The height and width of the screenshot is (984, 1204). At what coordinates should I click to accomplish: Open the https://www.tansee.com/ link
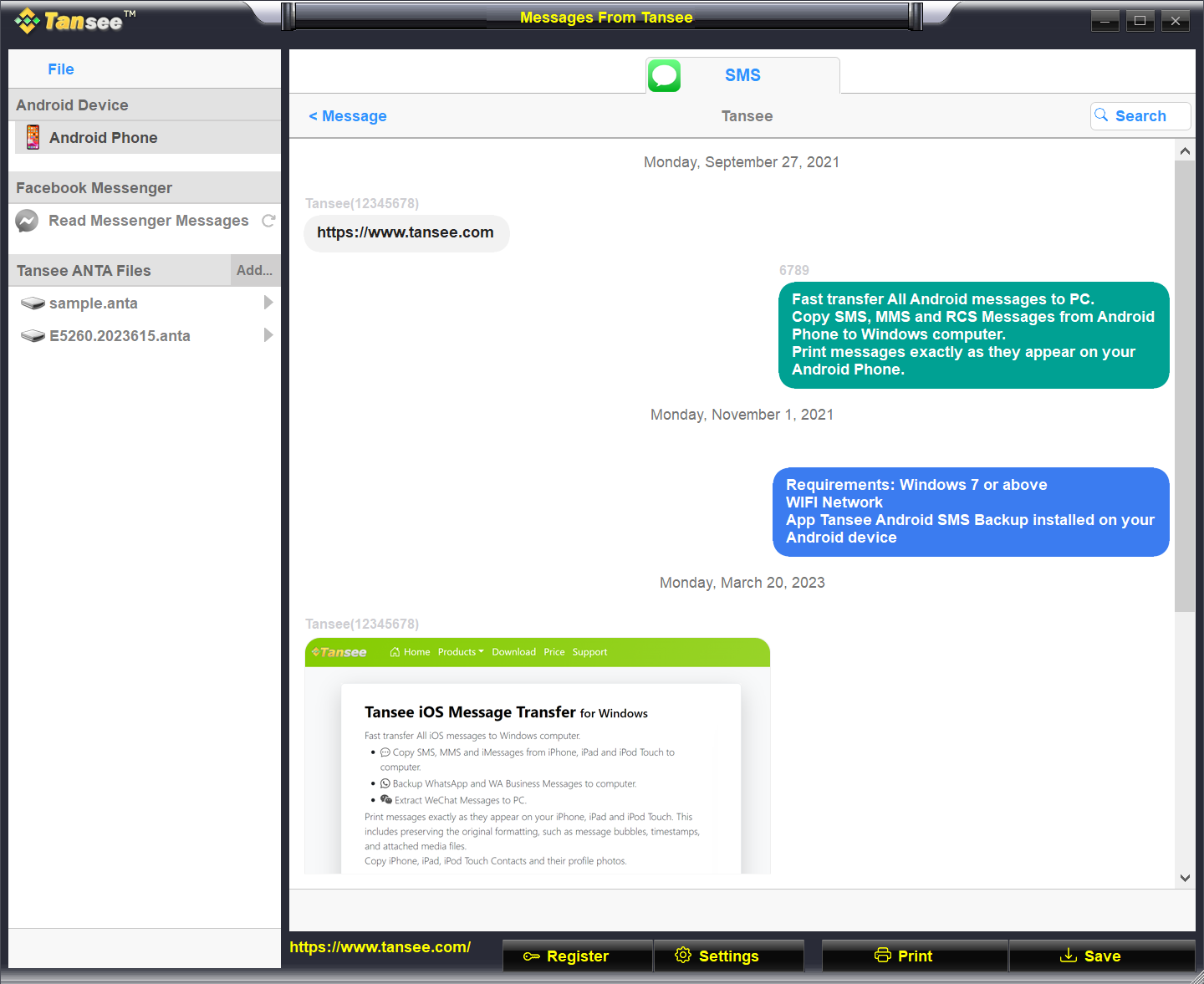pos(380,947)
